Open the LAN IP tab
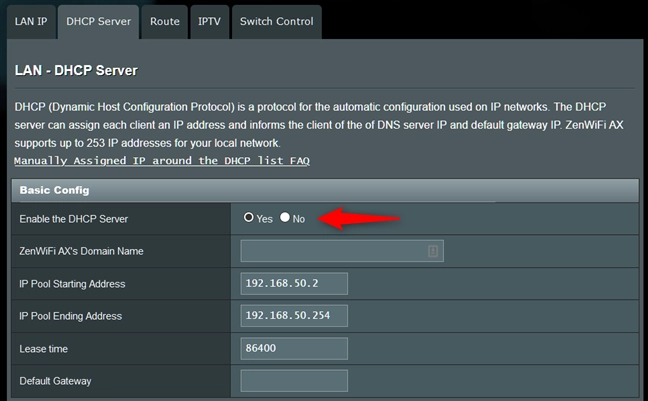 [x=31, y=22]
